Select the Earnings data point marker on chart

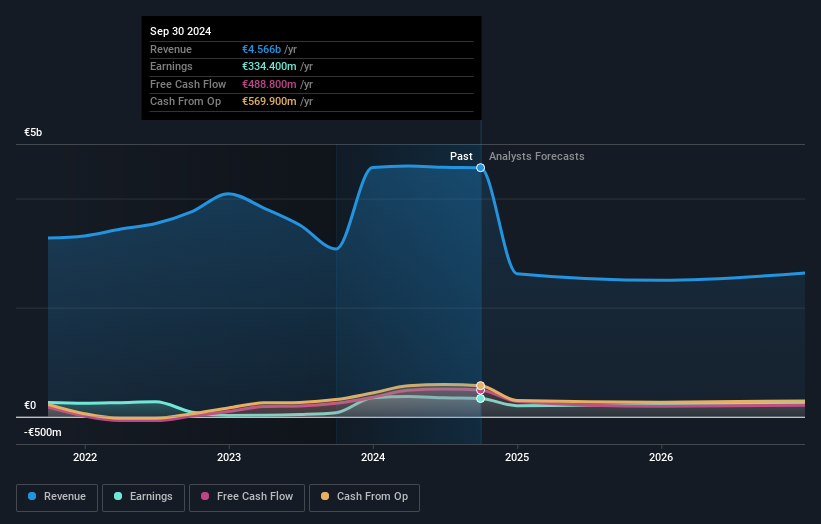coord(480,399)
